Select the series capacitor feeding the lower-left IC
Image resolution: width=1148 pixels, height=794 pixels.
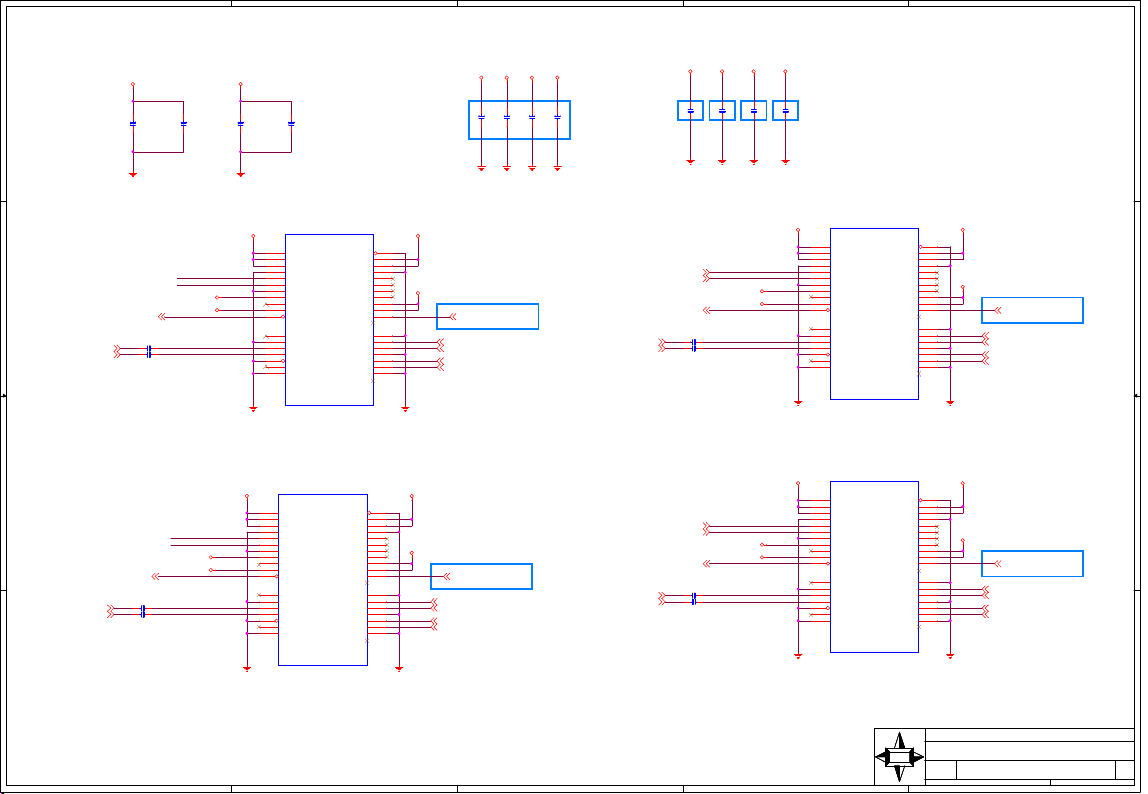[143, 612]
